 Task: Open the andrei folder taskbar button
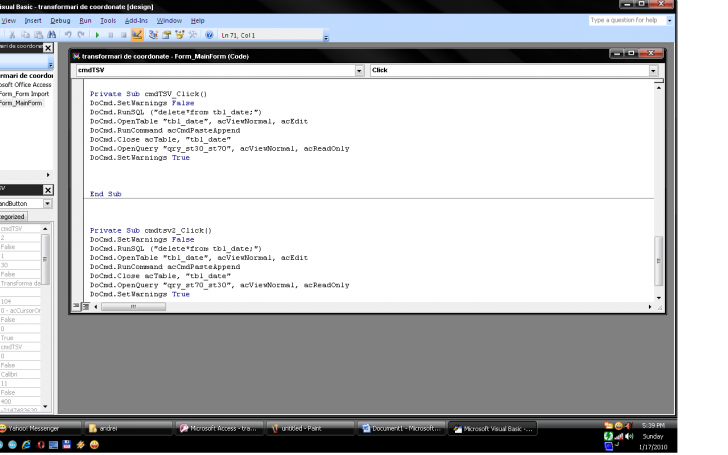point(129,429)
